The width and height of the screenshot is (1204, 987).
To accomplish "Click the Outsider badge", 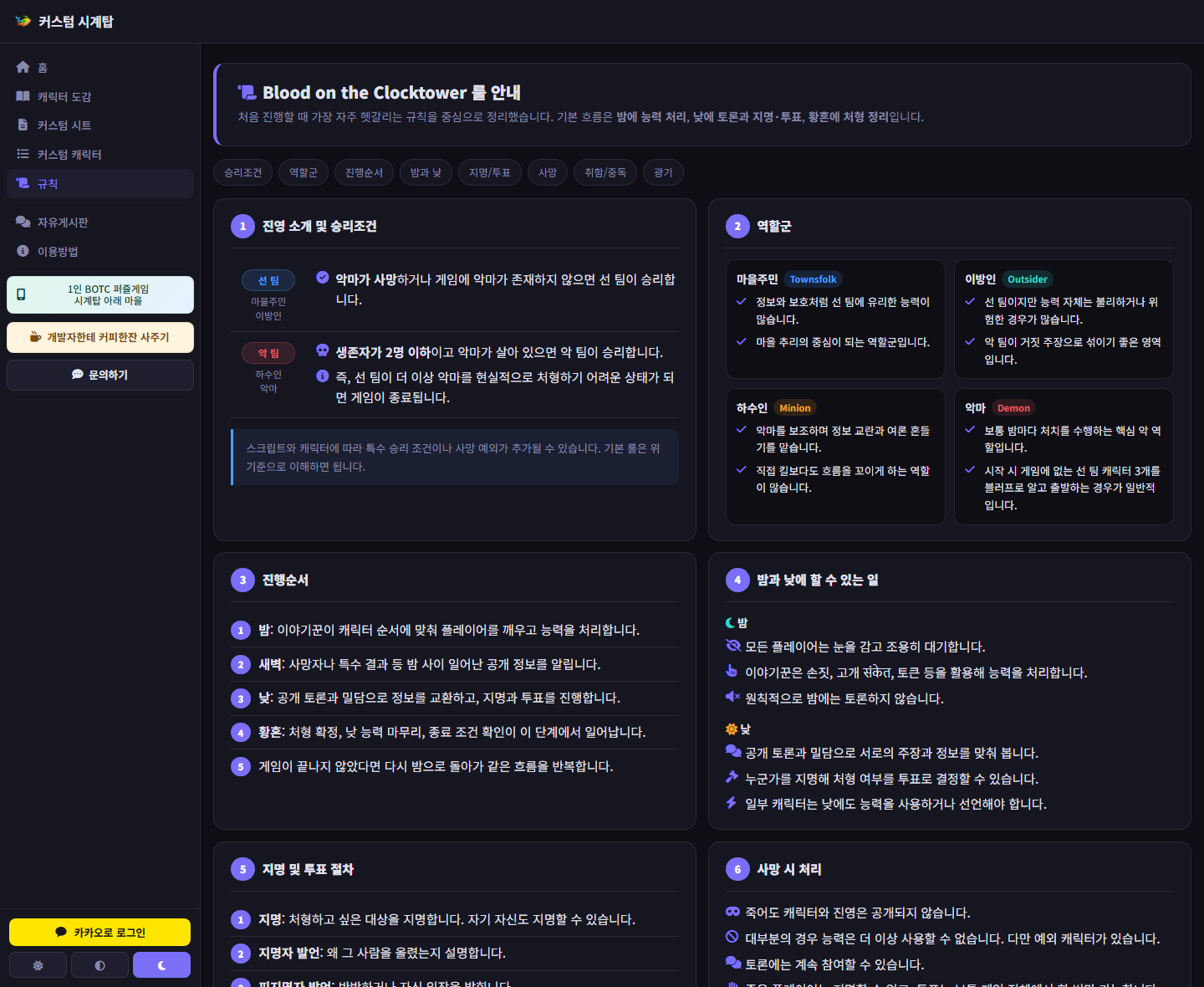I will pyautogui.click(x=1027, y=279).
